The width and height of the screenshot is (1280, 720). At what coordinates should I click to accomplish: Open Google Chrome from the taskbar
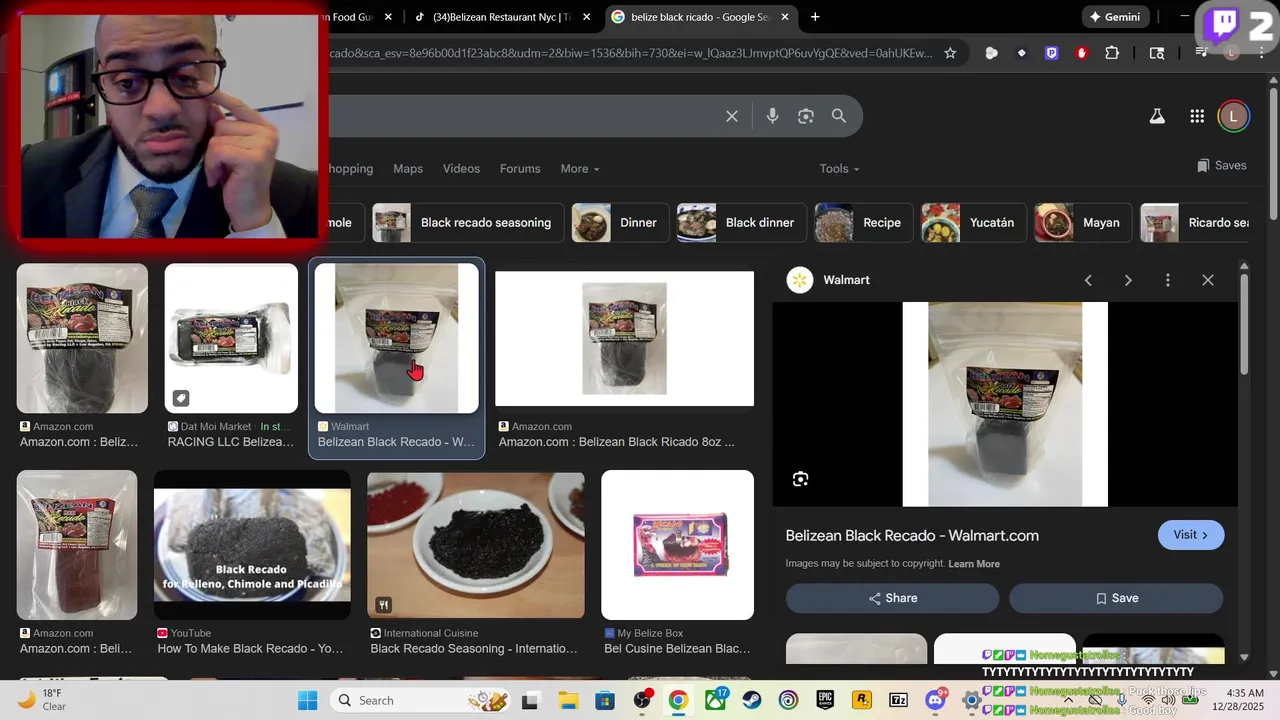(x=678, y=700)
